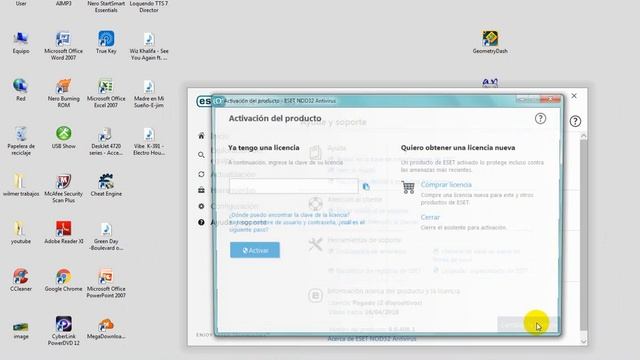Open help in ESET main window
The height and width of the screenshot is (360, 640).
point(575,121)
